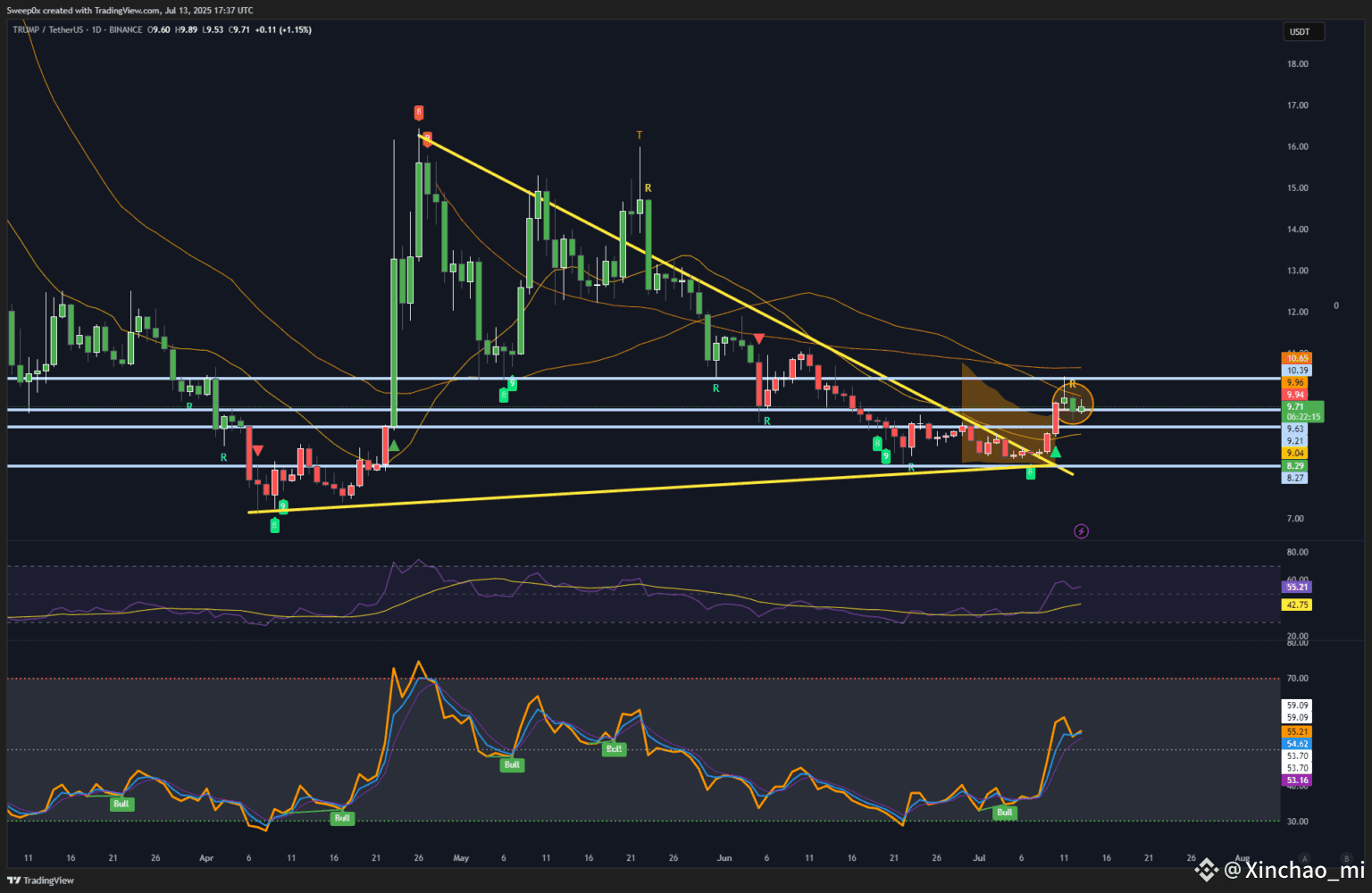Open the USDT currency selector
The width and height of the screenshot is (1372, 893).
click(1303, 31)
